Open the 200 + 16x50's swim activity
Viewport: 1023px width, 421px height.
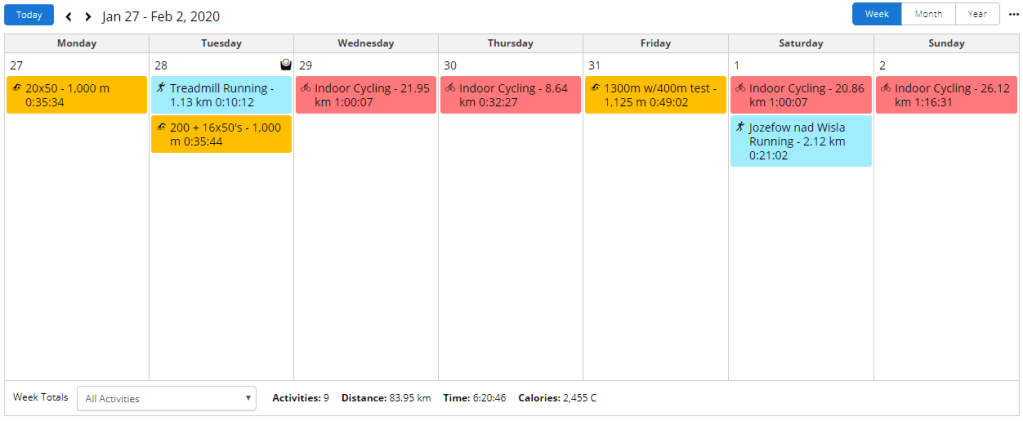pos(221,134)
